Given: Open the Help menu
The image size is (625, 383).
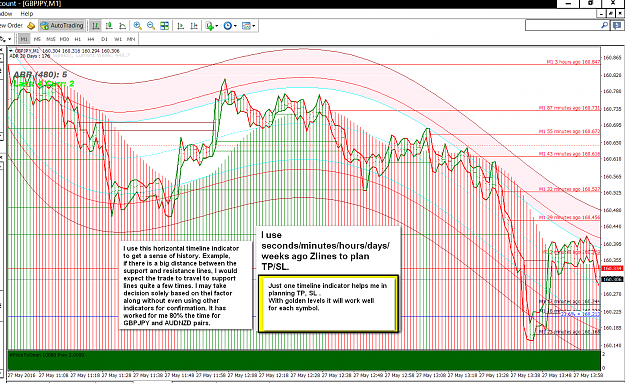Looking at the screenshot, I should pos(27,14).
